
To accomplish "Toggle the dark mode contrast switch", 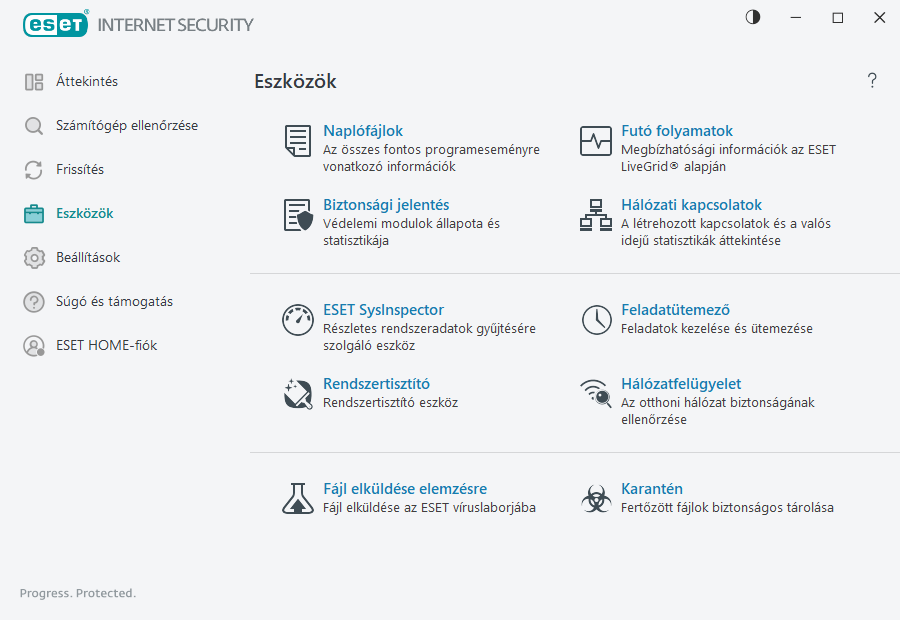I will click(x=752, y=17).
